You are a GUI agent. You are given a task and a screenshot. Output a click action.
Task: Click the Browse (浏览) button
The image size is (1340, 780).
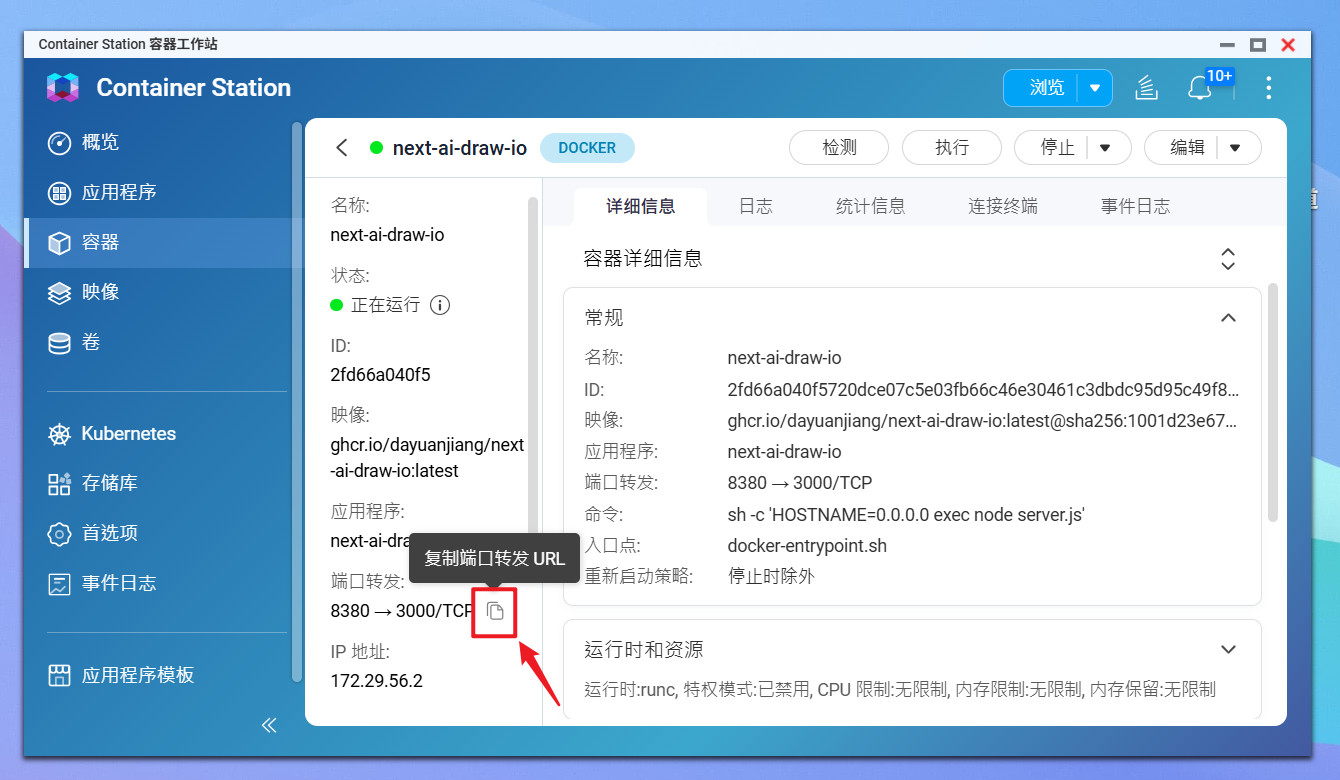(1041, 88)
